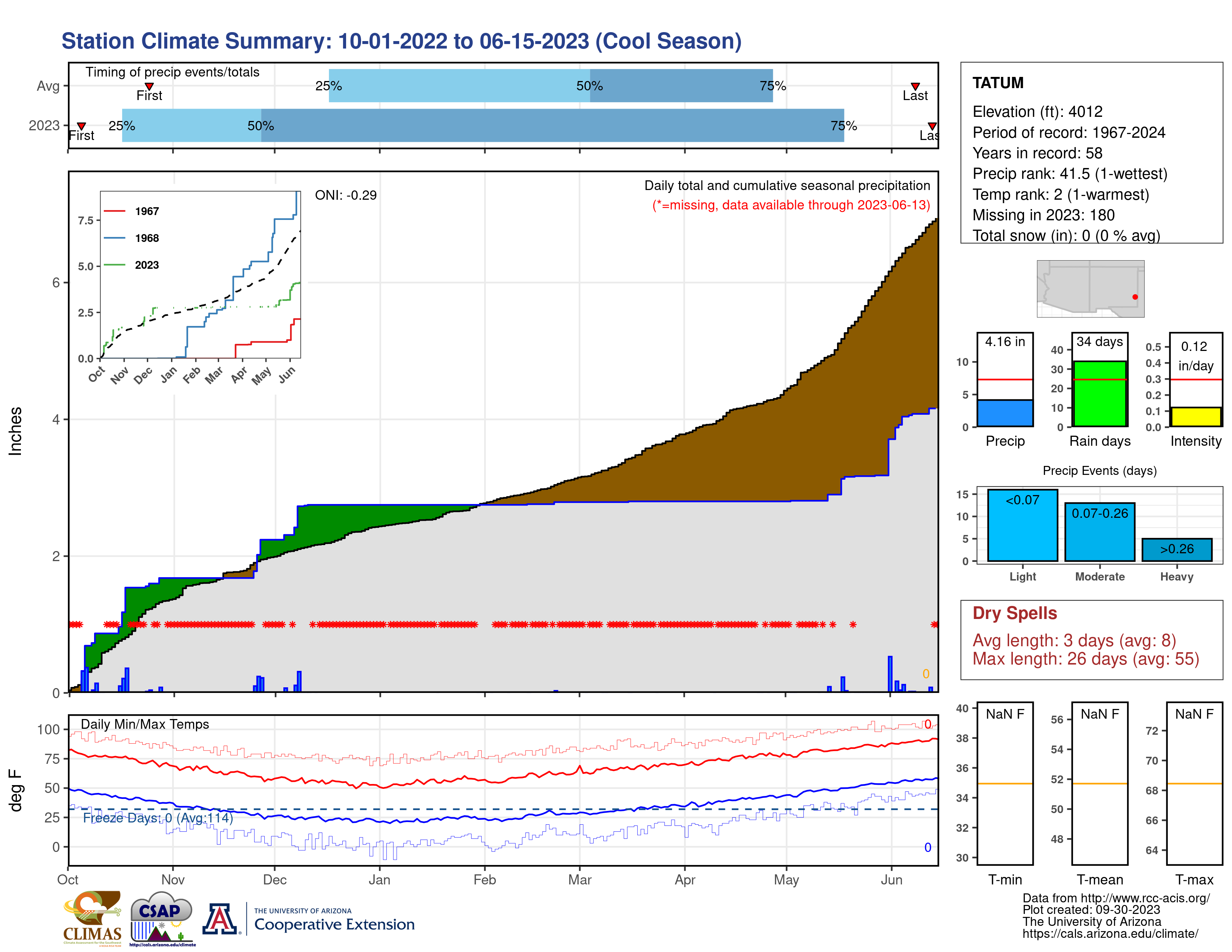
Task: Click the yellow Intensity bar
Action: click(x=1195, y=417)
